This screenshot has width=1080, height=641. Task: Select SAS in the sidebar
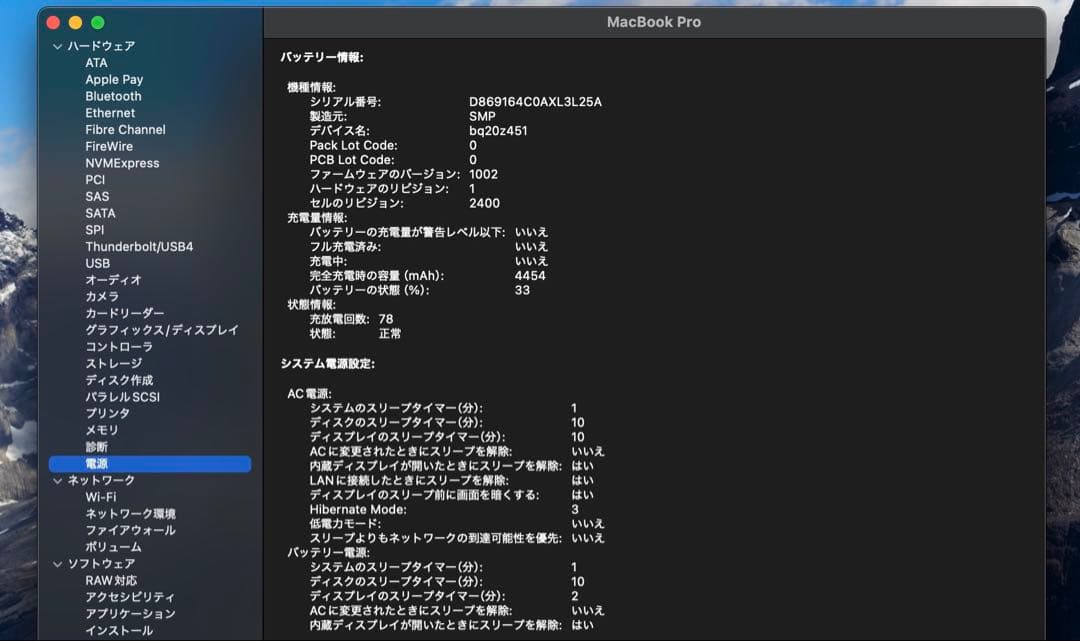pos(97,196)
